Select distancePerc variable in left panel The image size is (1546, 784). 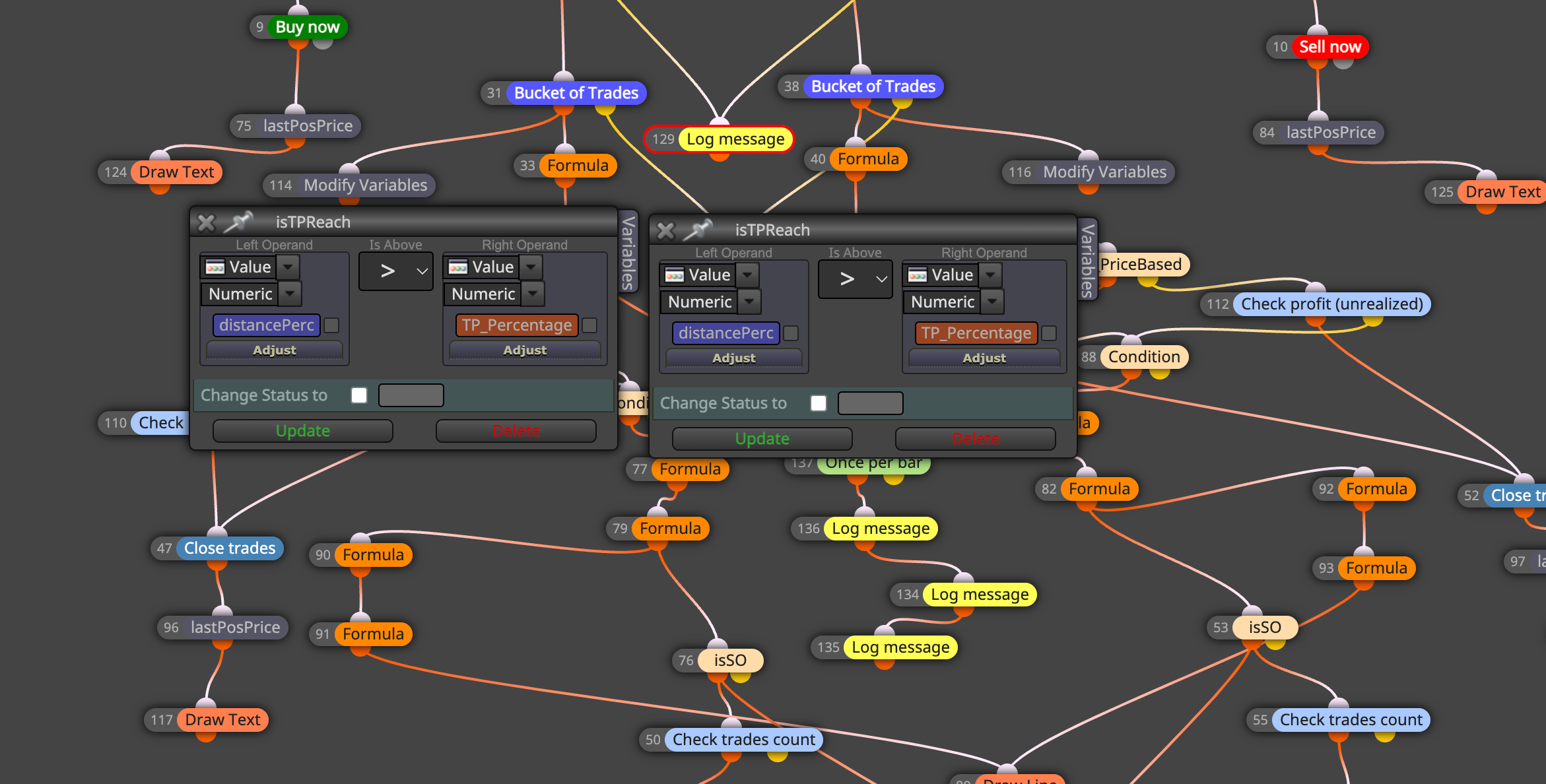[x=267, y=325]
